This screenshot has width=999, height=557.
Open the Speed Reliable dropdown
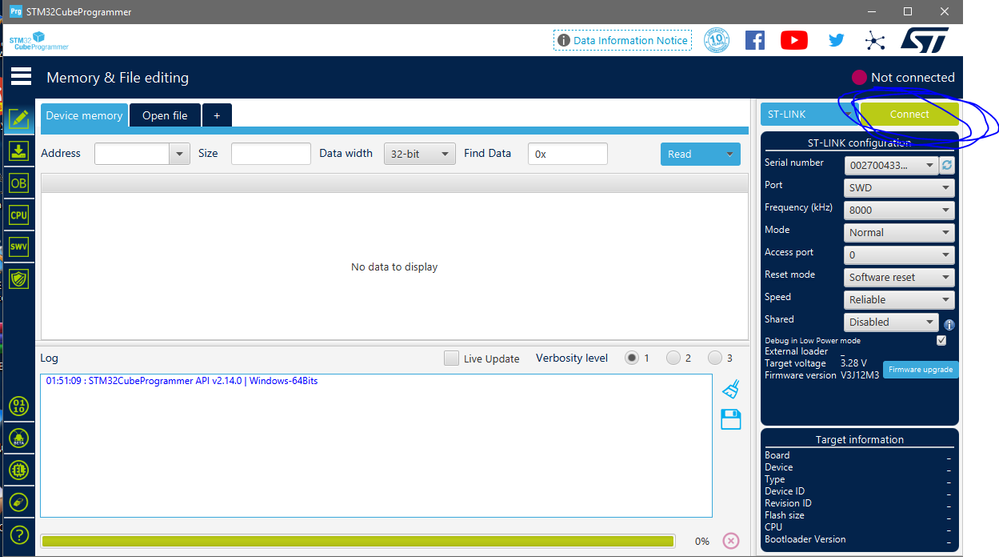(x=899, y=300)
